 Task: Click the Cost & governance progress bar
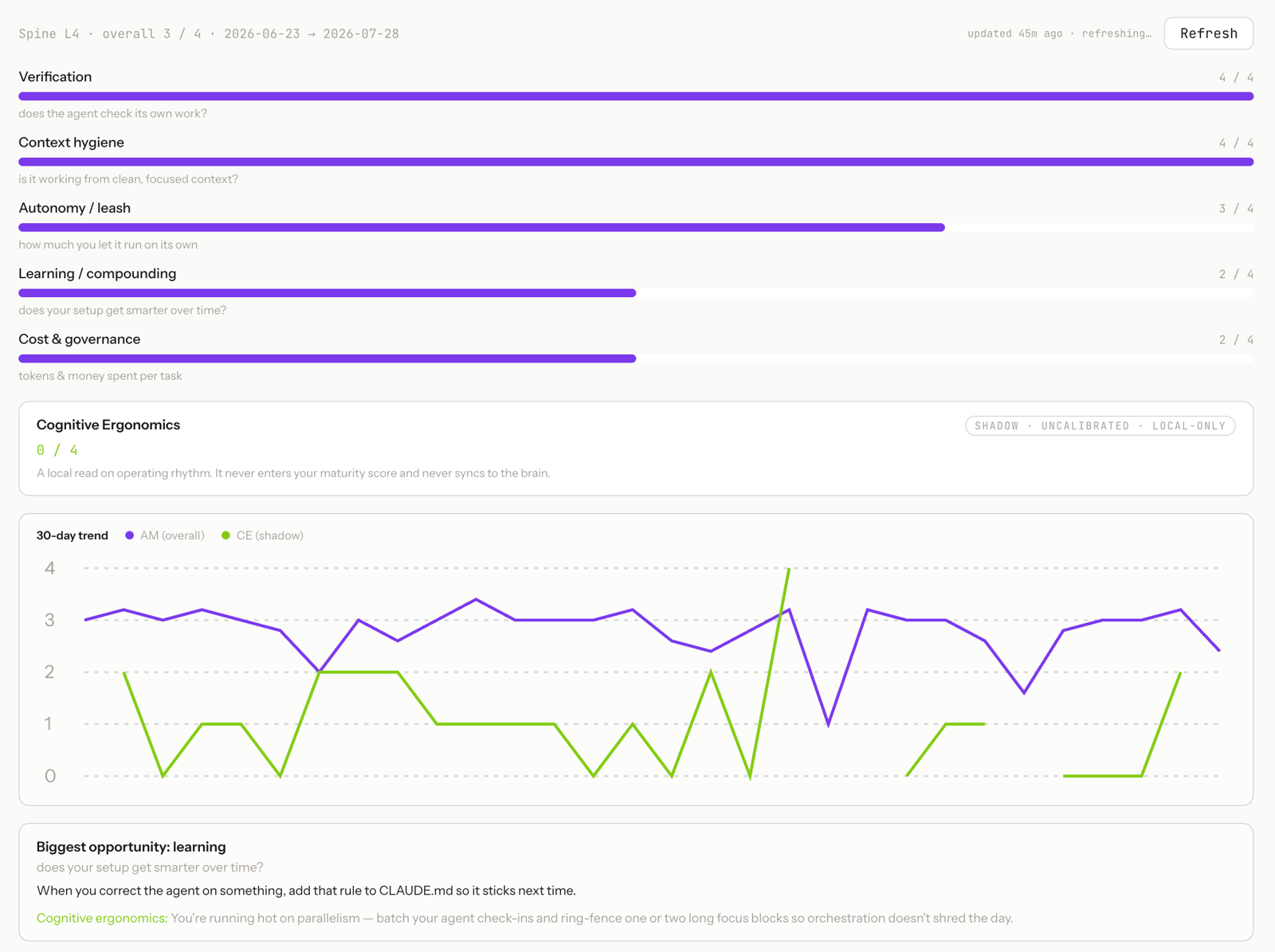coord(636,358)
